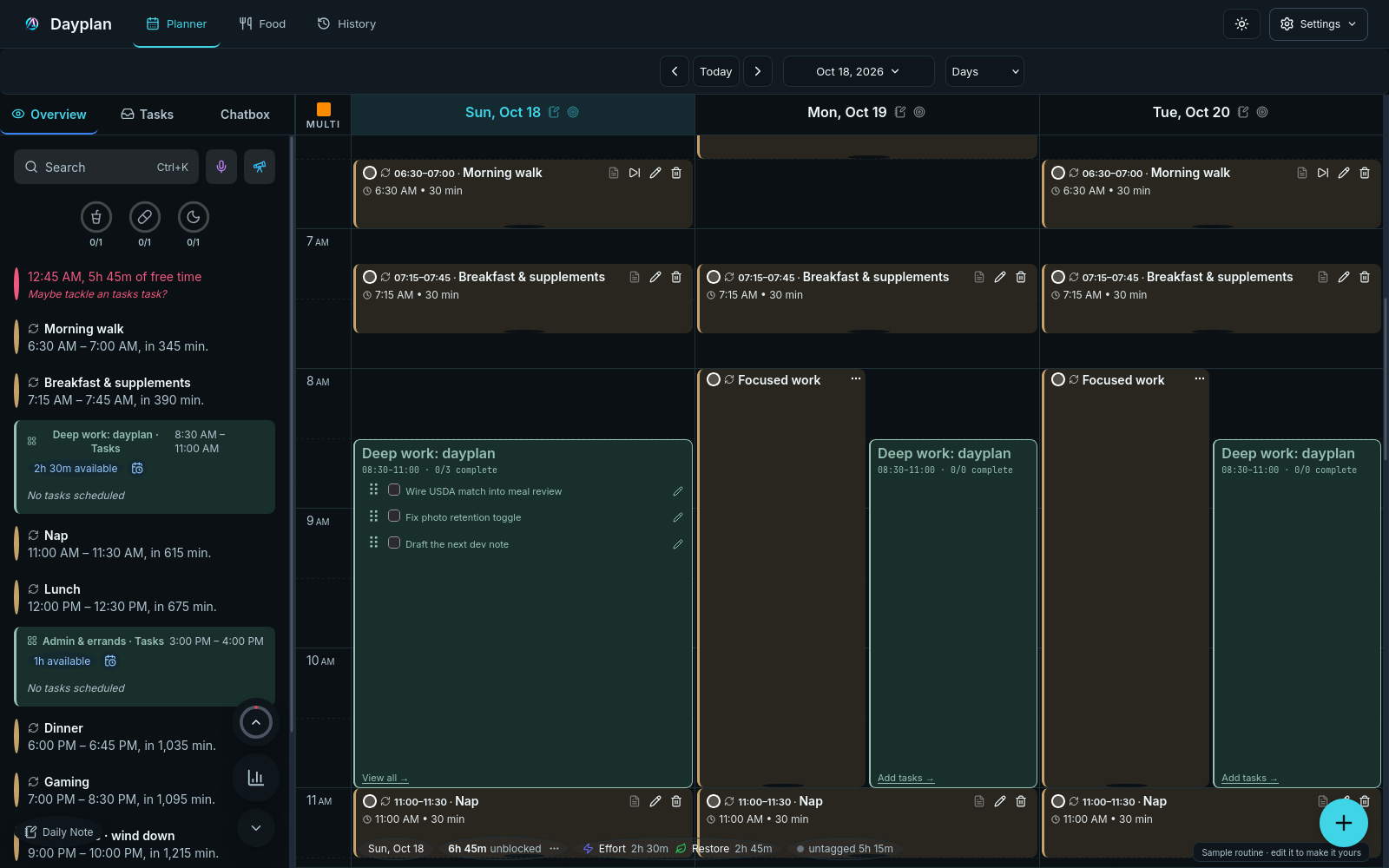
Task: Skip Sunday's Morning walk event
Action: 635,173
